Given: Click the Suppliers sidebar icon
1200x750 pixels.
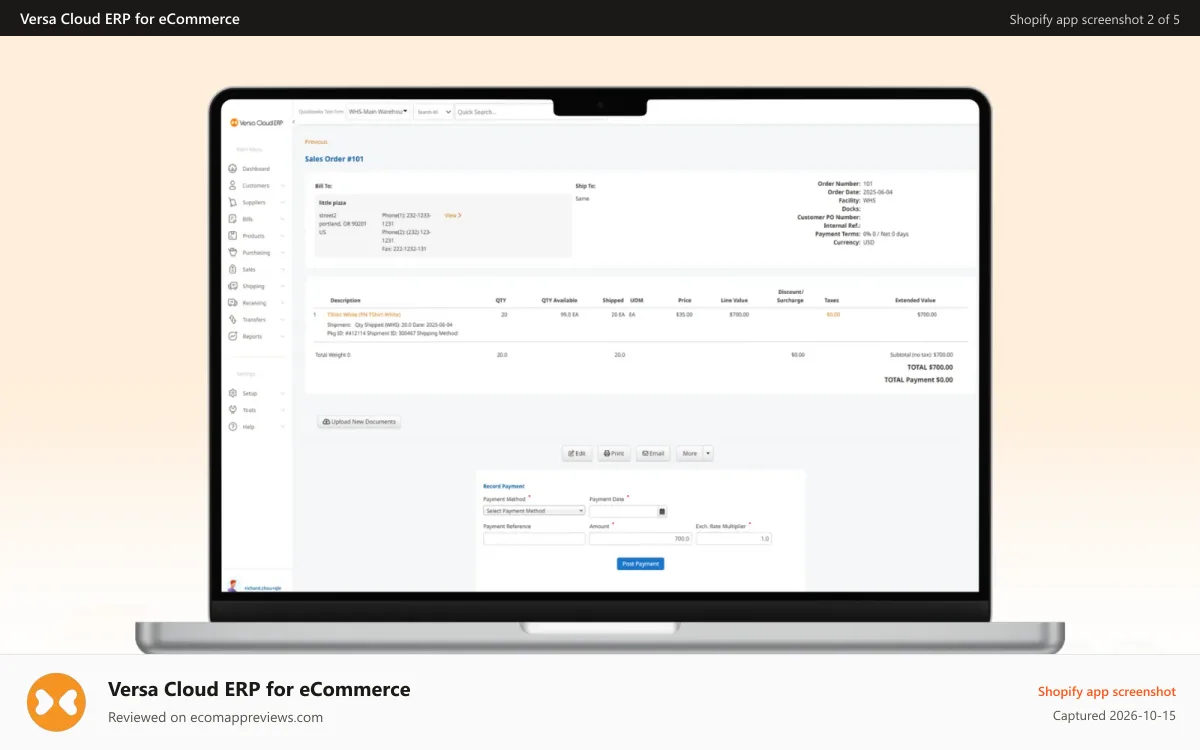Looking at the screenshot, I should pos(232,202).
